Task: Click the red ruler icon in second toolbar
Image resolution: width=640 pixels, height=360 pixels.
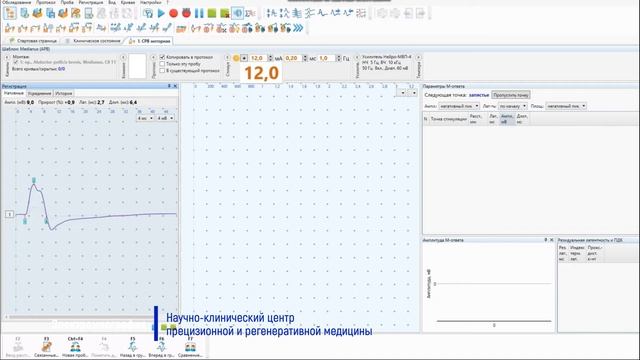Action: tap(182, 28)
